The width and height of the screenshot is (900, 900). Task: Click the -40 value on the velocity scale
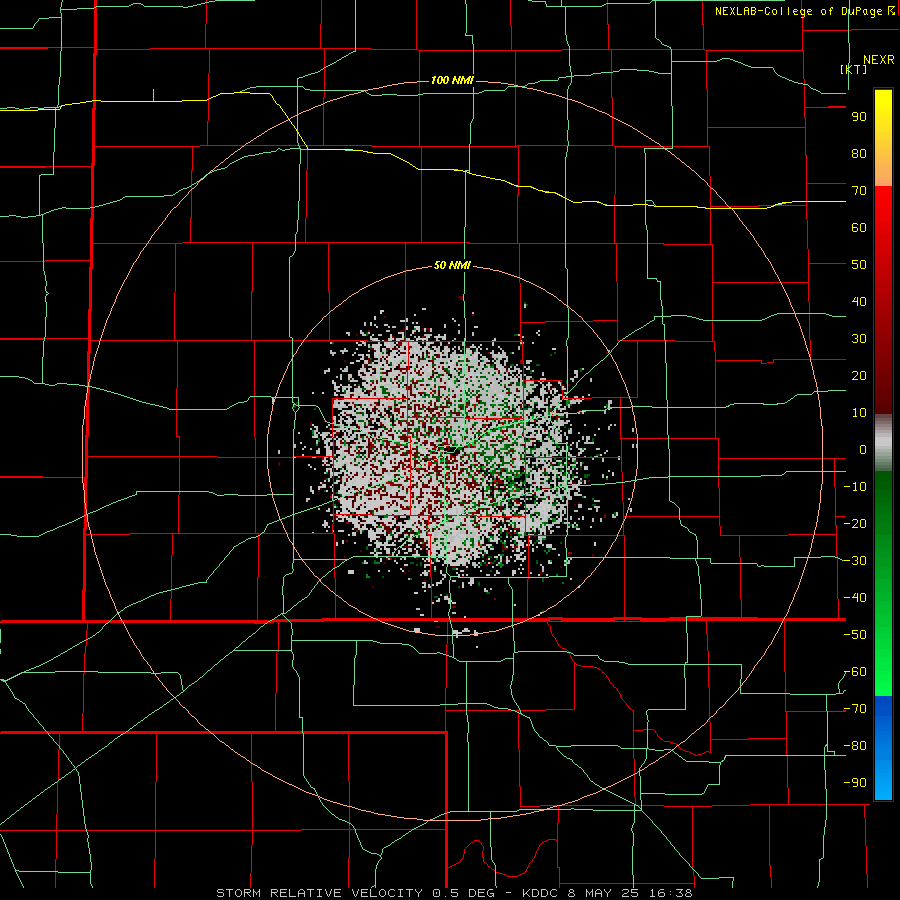point(855,598)
